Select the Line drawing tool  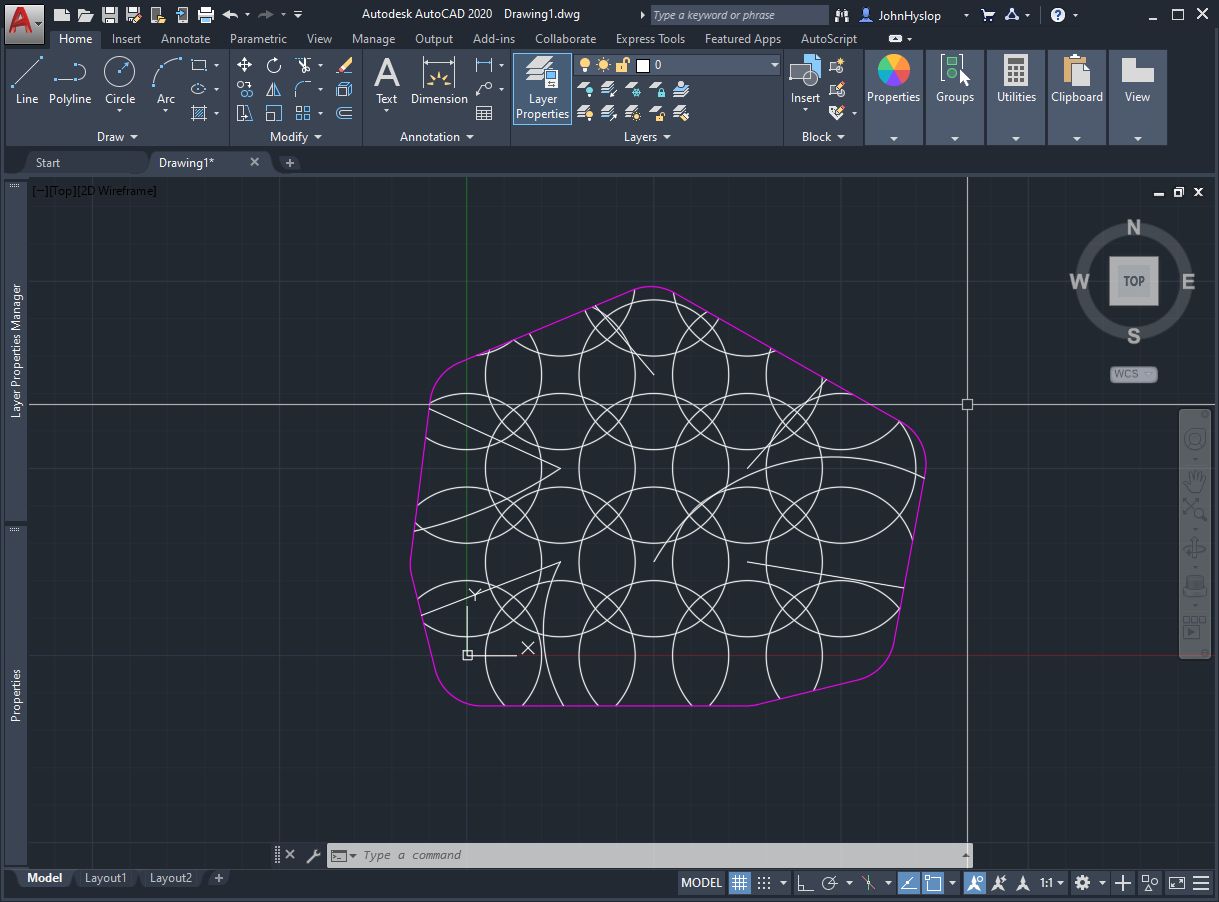coord(27,80)
